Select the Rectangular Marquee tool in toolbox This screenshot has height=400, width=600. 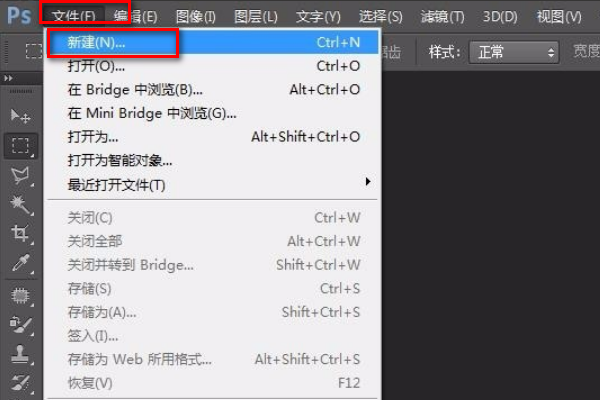[x=21, y=146]
